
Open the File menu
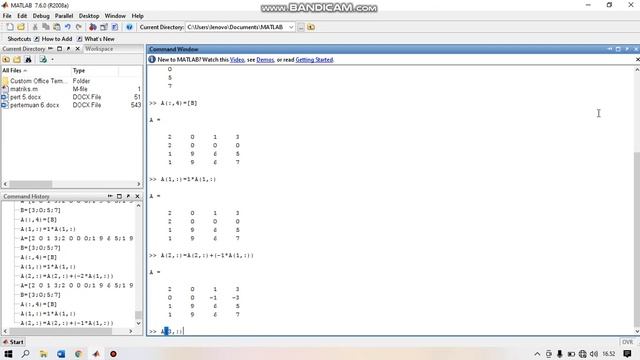click(7, 16)
